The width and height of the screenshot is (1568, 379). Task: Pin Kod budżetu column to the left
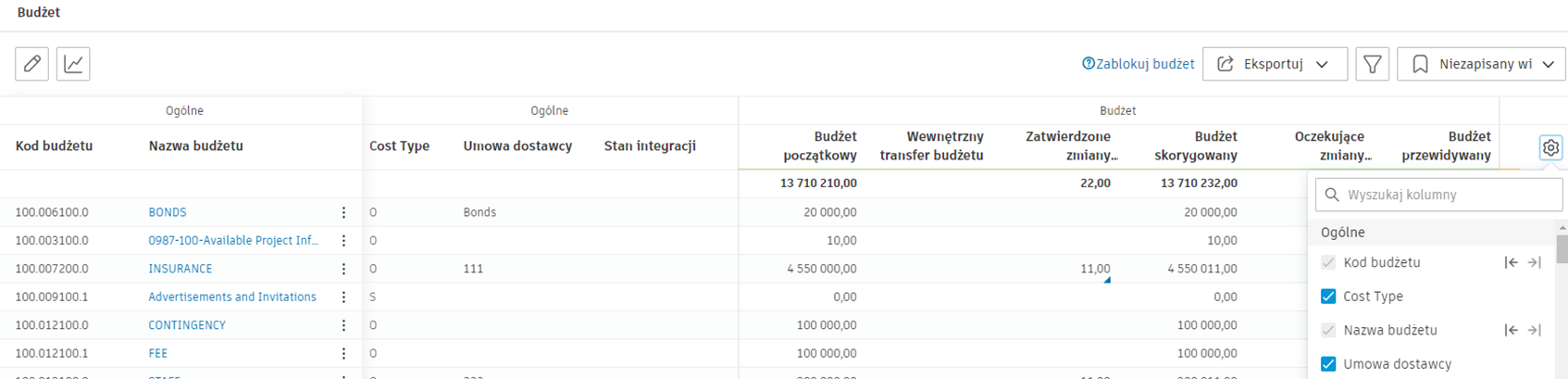(x=1511, y=262)
